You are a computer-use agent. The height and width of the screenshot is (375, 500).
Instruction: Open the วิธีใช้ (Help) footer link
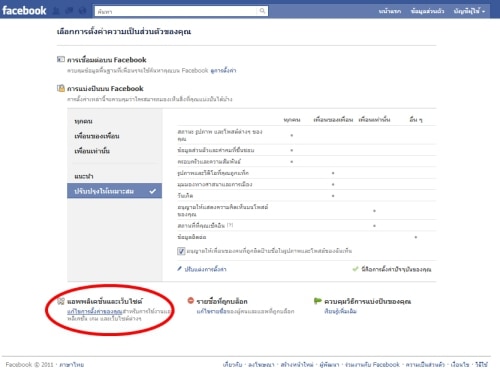point(481,365)
